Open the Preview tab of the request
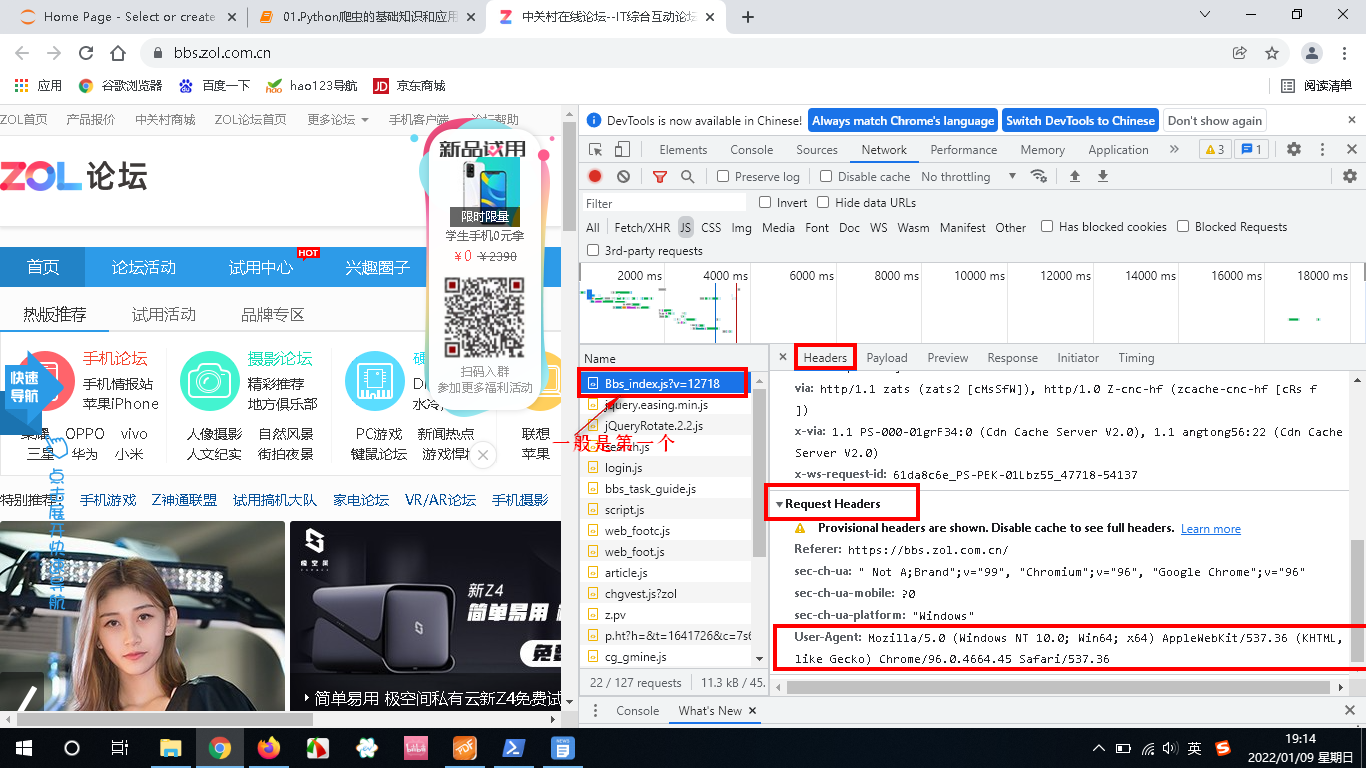The image size is (1366, 768). click(x=947, y=357)
